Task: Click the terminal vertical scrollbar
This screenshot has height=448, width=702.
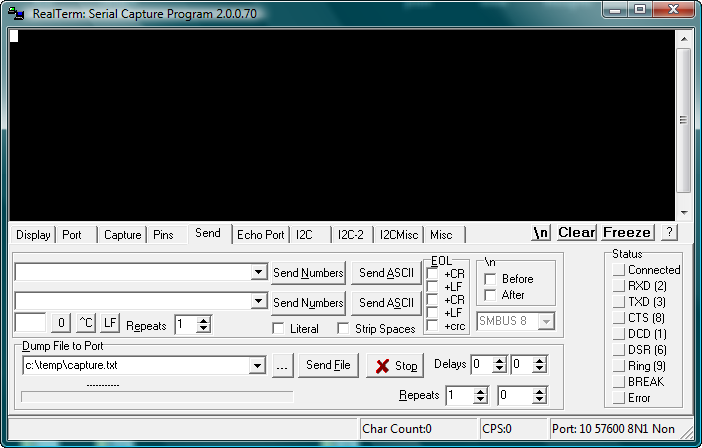Action: point(684,120)
